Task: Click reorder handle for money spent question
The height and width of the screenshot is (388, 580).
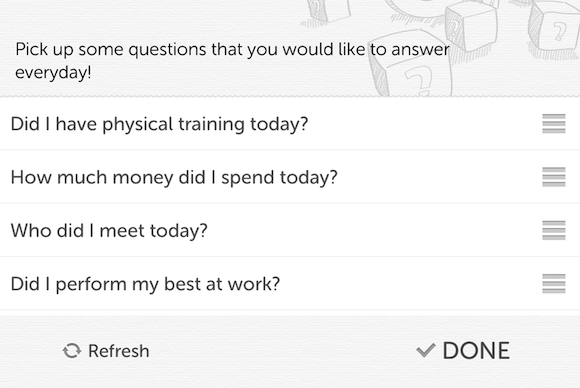Action: click(x=554, y=177)
